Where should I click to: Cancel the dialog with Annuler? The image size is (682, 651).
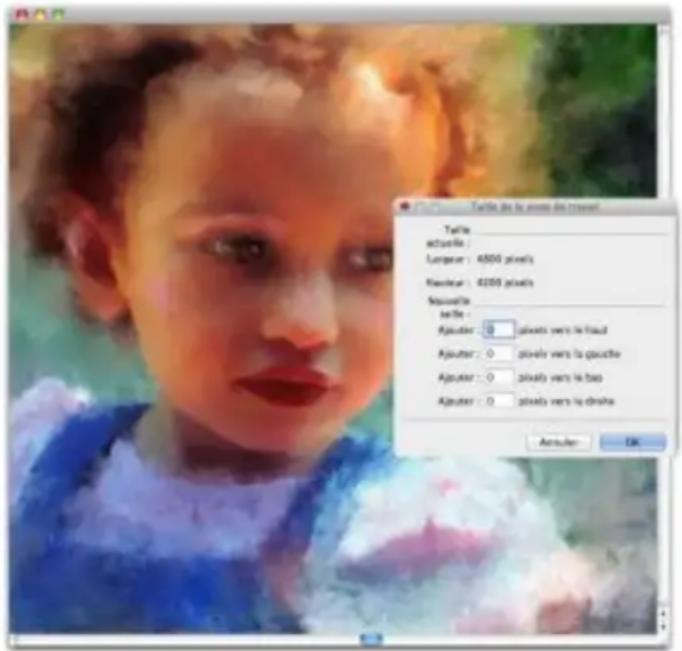point(559,442)
